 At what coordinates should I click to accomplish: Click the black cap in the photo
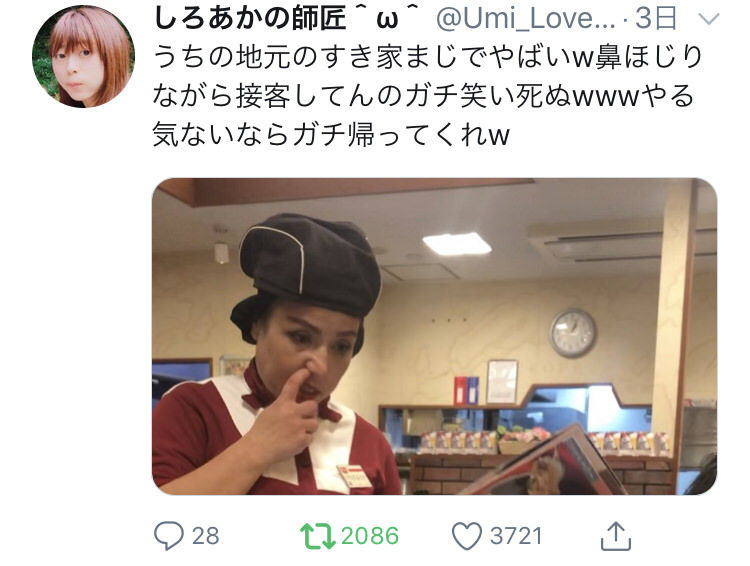(x=306, y=275)
